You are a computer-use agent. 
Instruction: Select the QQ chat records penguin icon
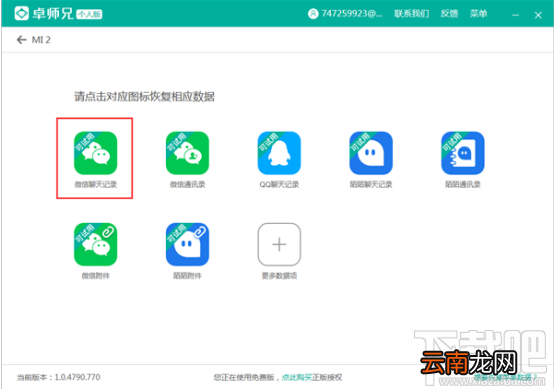(279, 153)
